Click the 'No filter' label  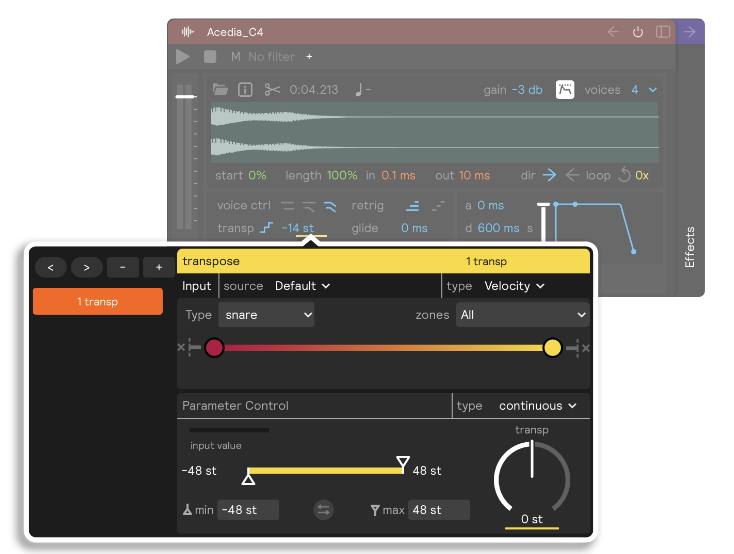tap(272, 57)
